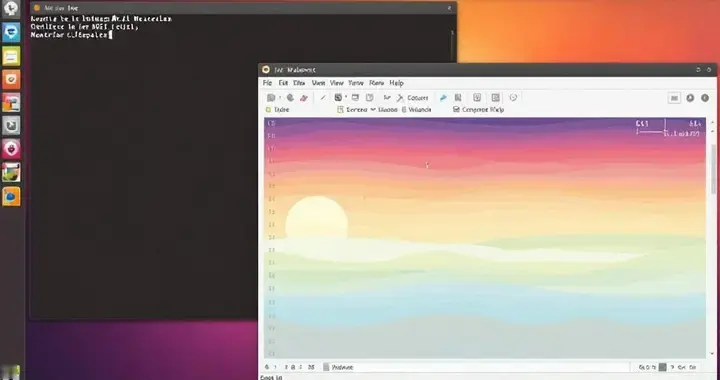
Task: Select the blue pin toolbar icon
Action: 443,97
